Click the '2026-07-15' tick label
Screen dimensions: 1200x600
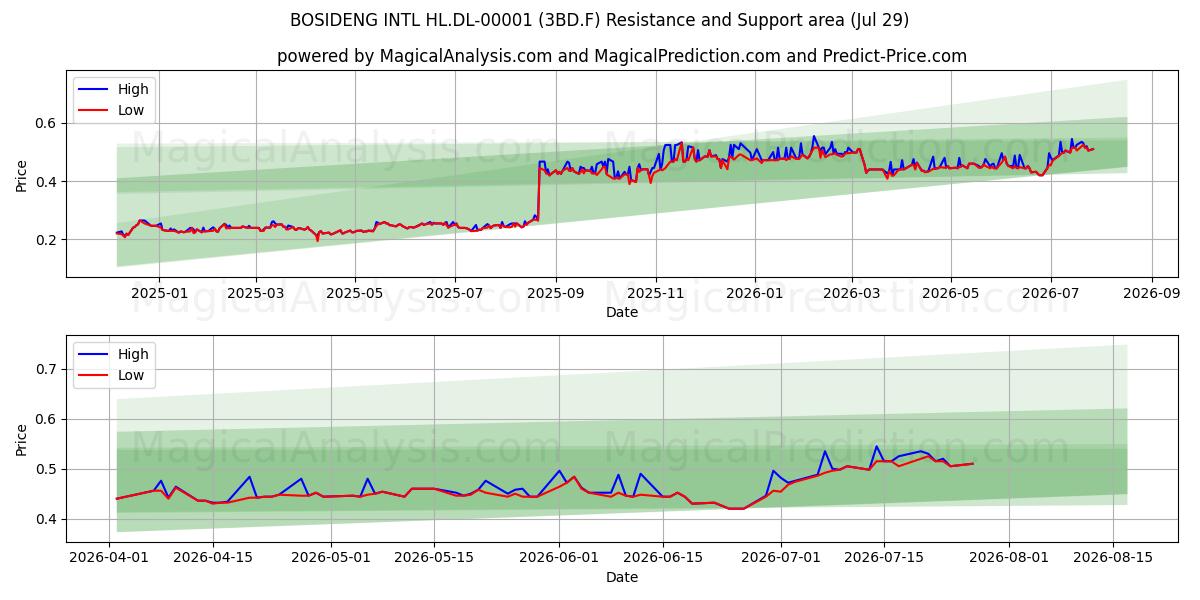[x=884, y=558]
